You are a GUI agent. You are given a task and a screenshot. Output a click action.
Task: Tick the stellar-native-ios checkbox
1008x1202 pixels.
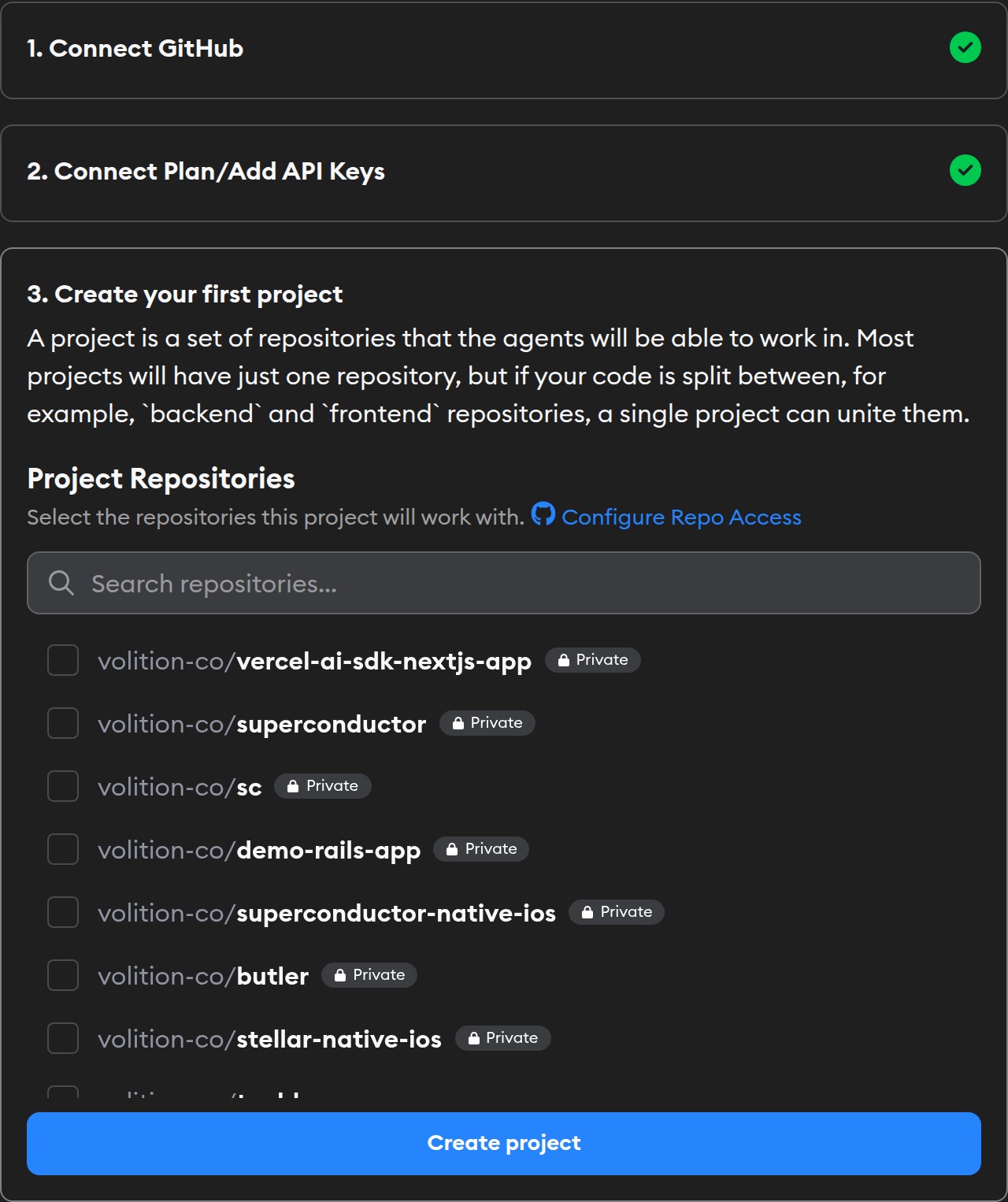63,1038
